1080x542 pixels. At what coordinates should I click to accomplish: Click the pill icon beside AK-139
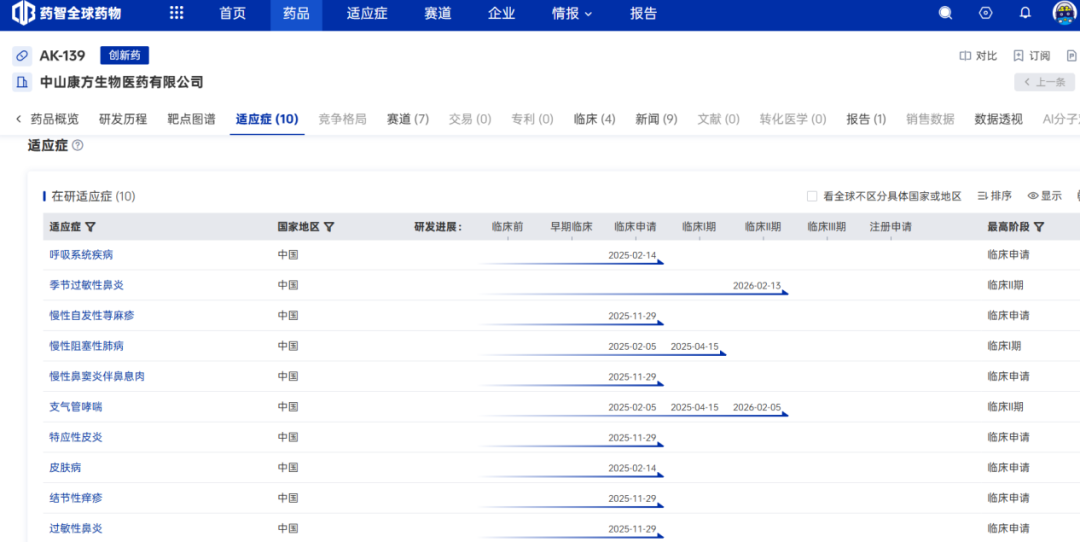pos(22,56)
